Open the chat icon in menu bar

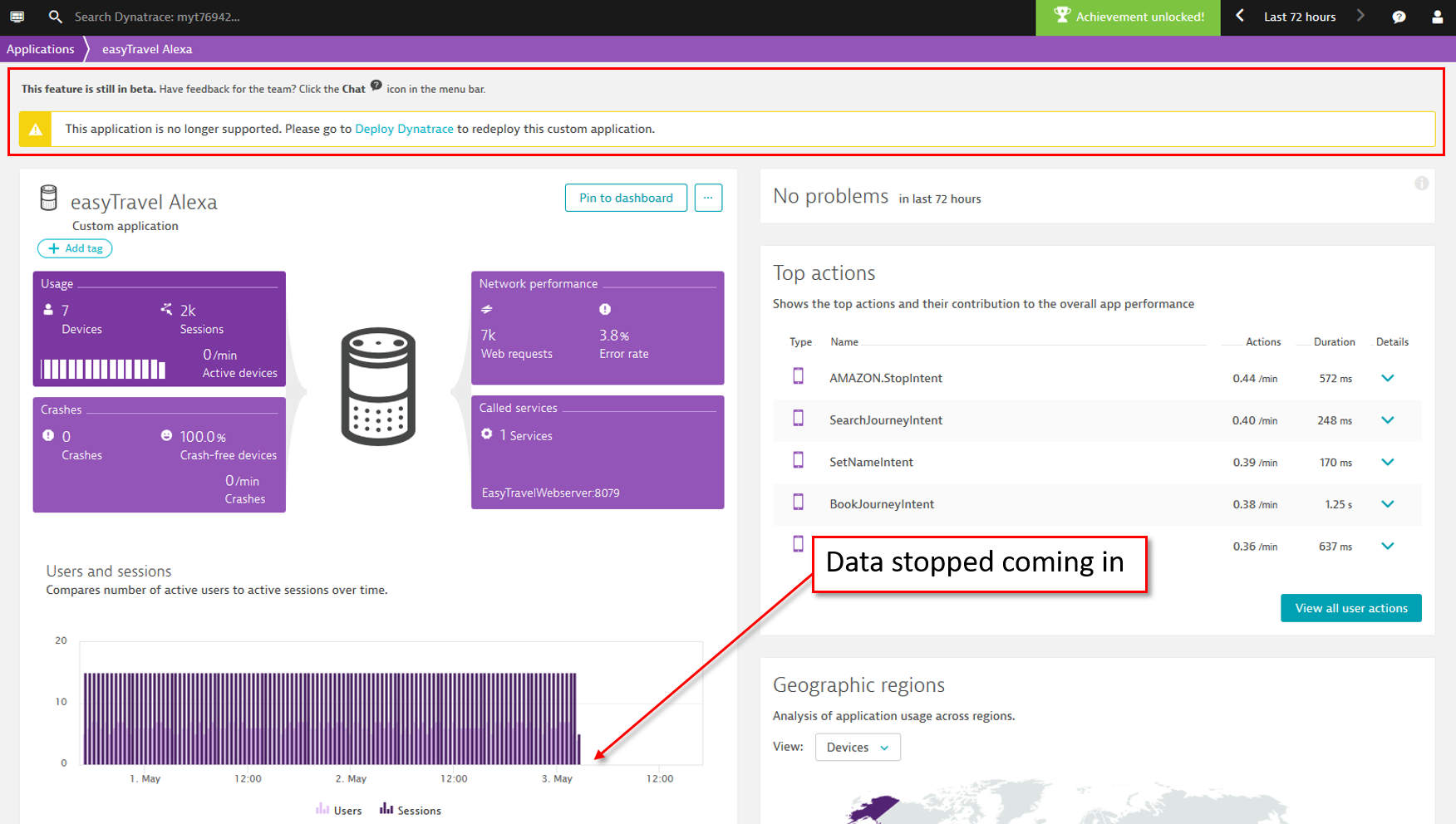pos(1399,17)
